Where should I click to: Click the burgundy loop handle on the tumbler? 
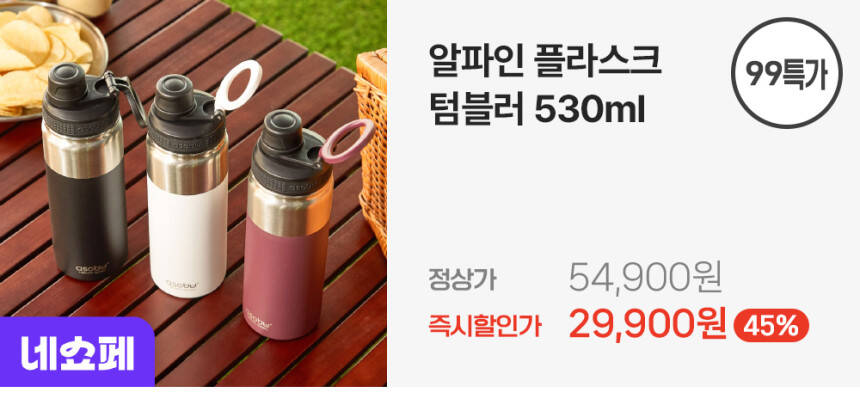tap(346, 141)
